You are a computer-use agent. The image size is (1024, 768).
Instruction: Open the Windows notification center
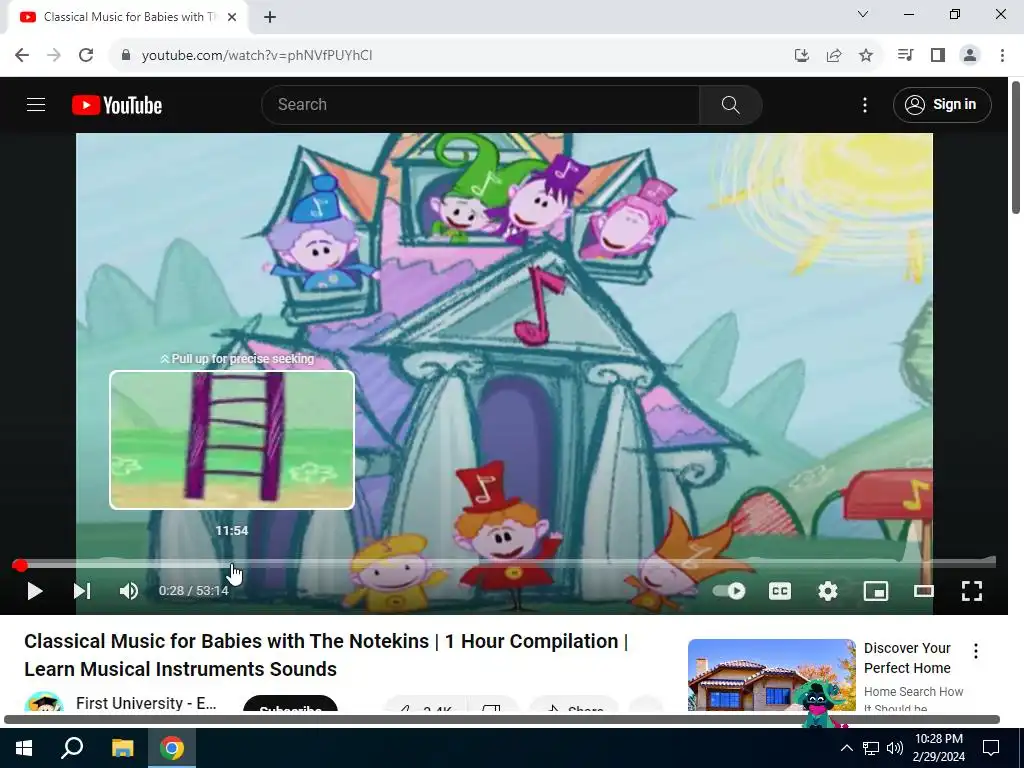pyautogui.click(x=991, y=748)
